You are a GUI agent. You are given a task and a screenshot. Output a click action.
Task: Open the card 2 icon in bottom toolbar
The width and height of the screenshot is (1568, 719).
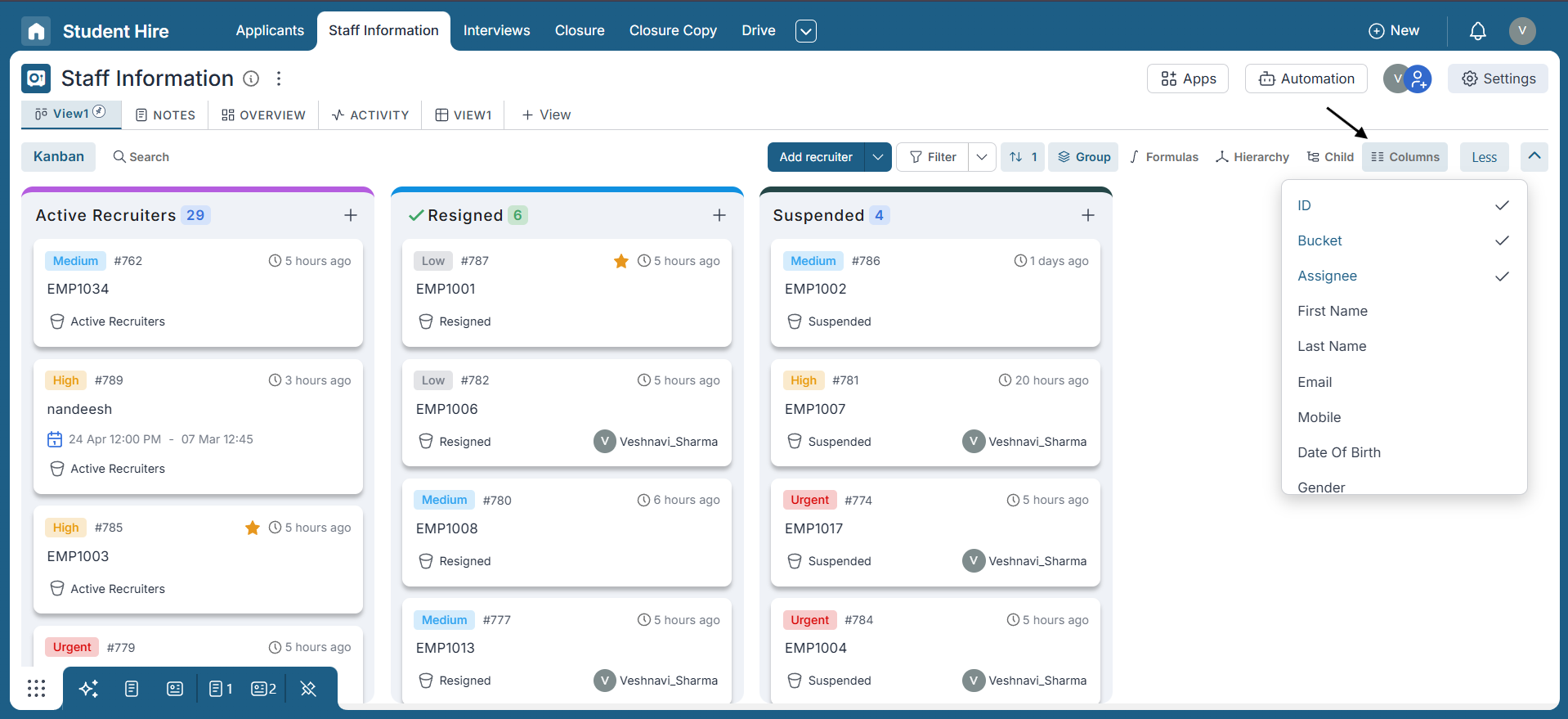(x=263, y=689)
